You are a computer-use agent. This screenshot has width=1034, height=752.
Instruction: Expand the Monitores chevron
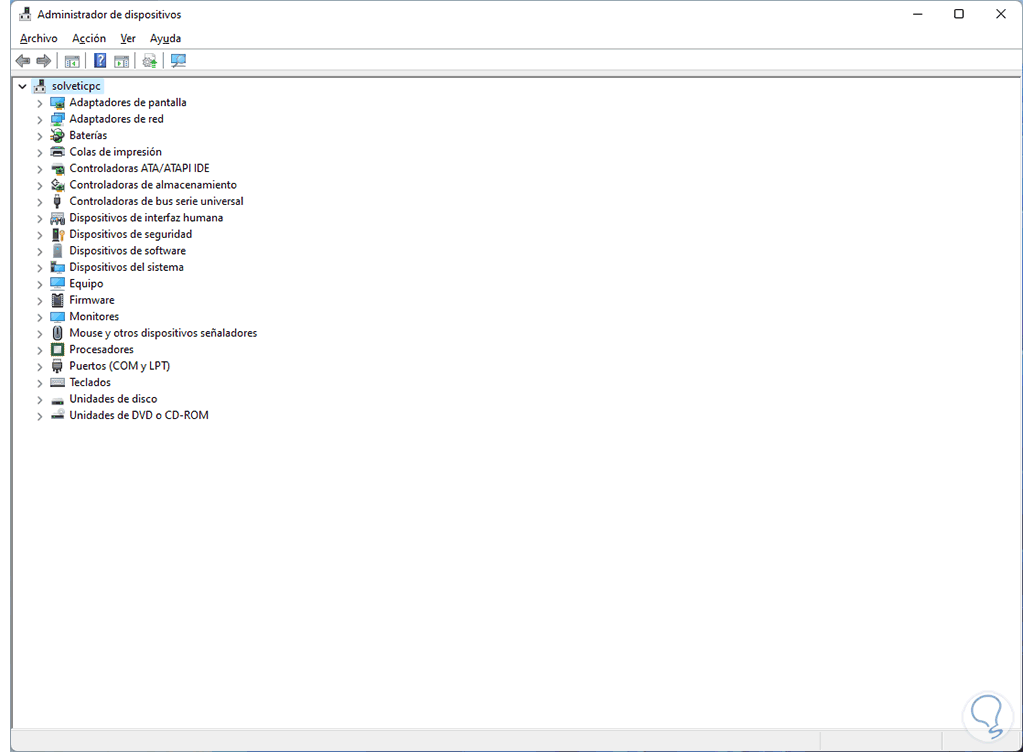point(40,317)
